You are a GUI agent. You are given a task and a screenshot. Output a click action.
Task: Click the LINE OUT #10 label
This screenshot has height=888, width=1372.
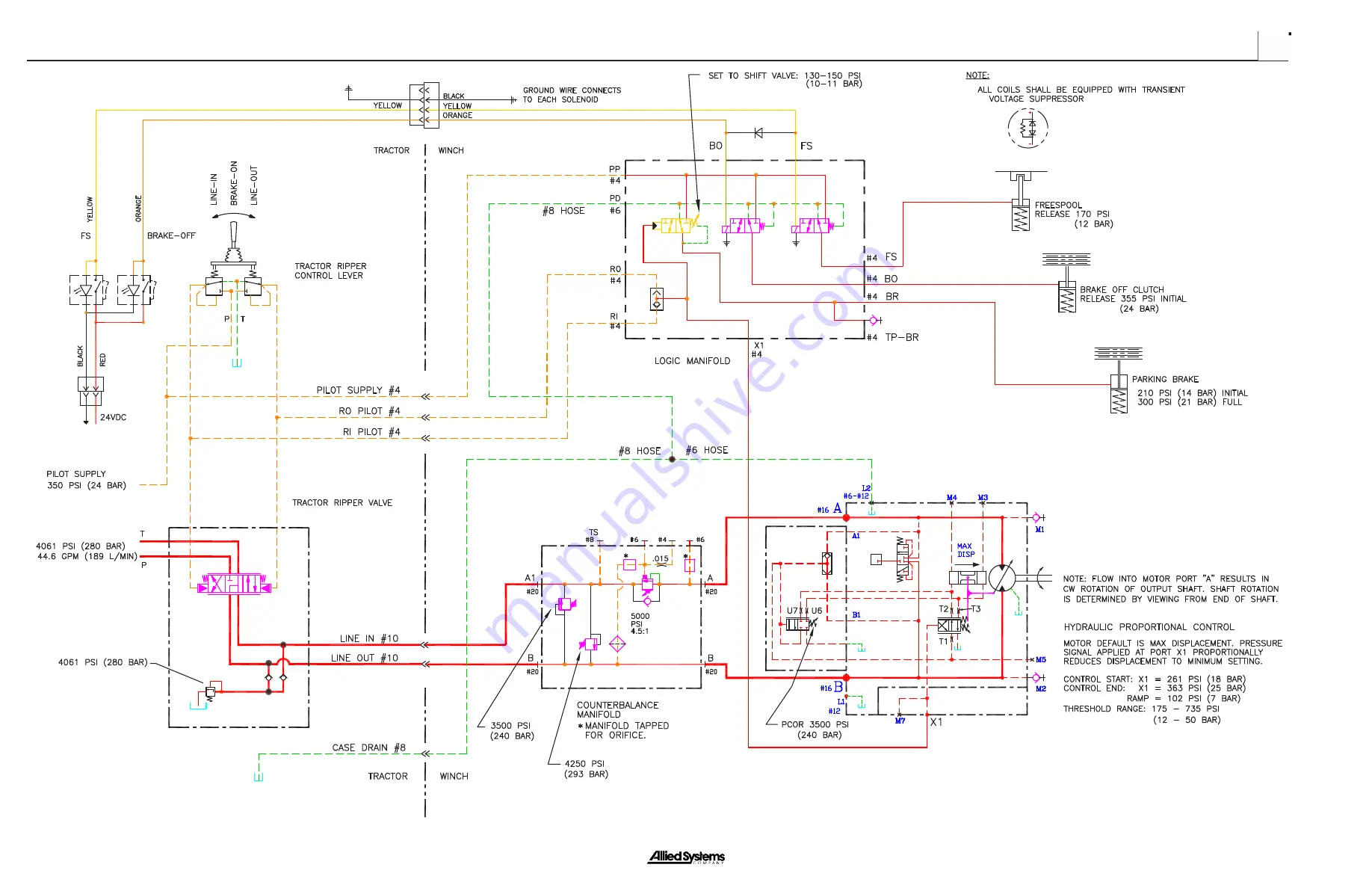(365, 658)
